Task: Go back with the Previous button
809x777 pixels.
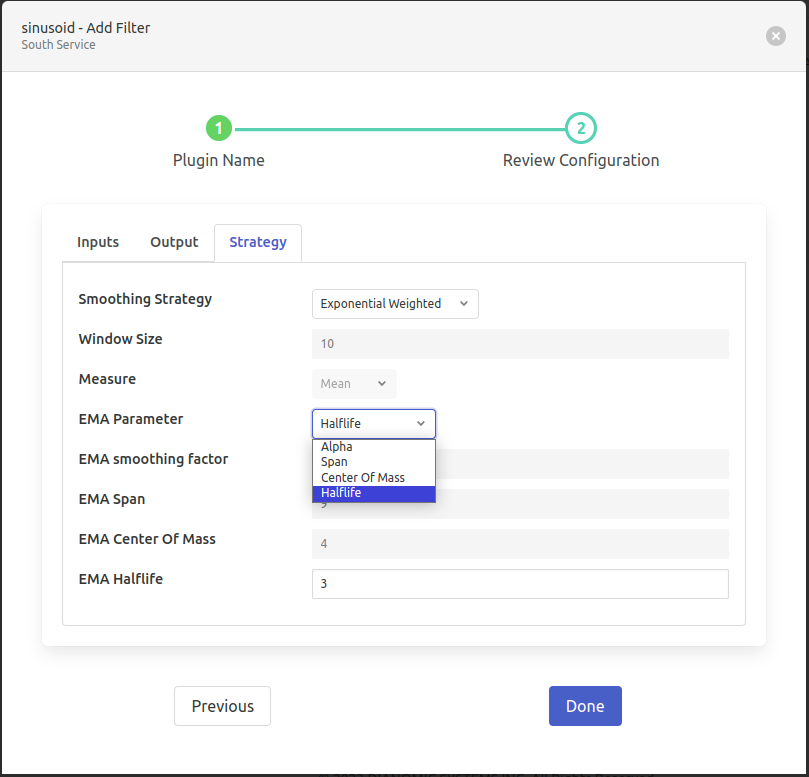Action: tap(222, 706)
